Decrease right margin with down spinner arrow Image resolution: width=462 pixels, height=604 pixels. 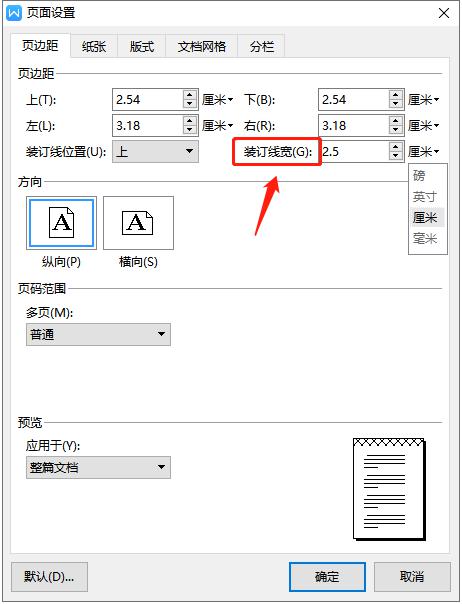coord(395,130)
